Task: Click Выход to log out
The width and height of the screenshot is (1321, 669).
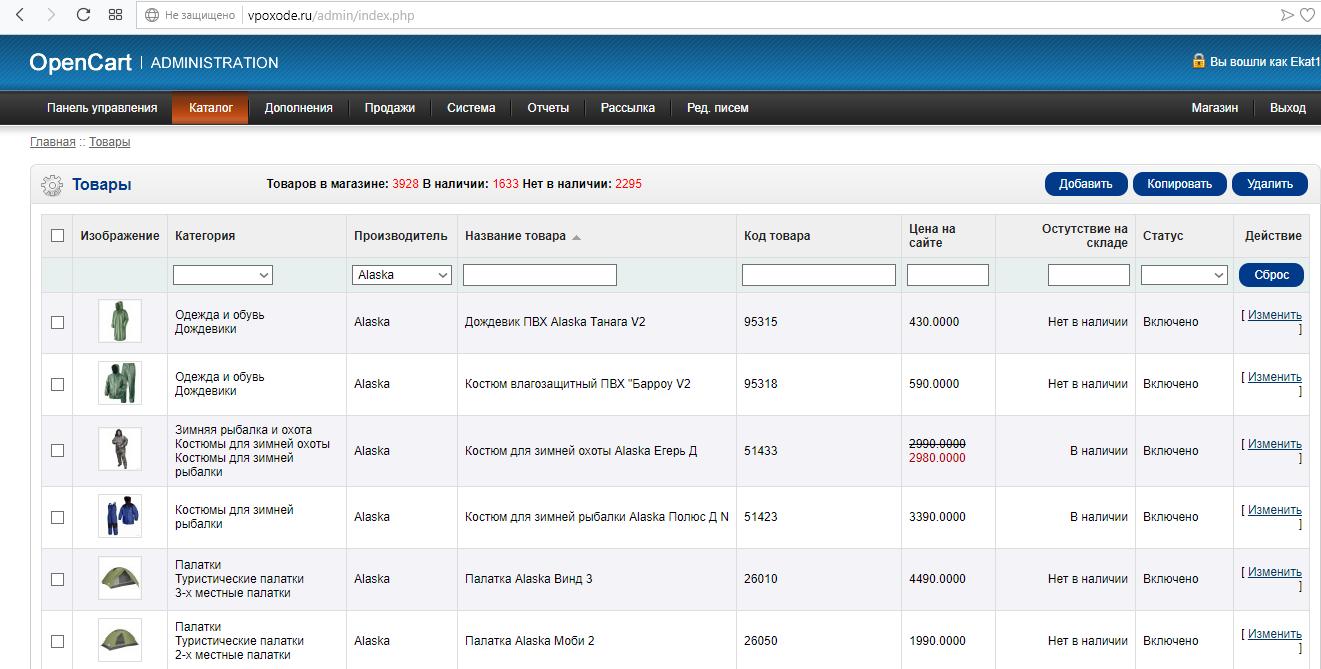Action: (1288, 108)
